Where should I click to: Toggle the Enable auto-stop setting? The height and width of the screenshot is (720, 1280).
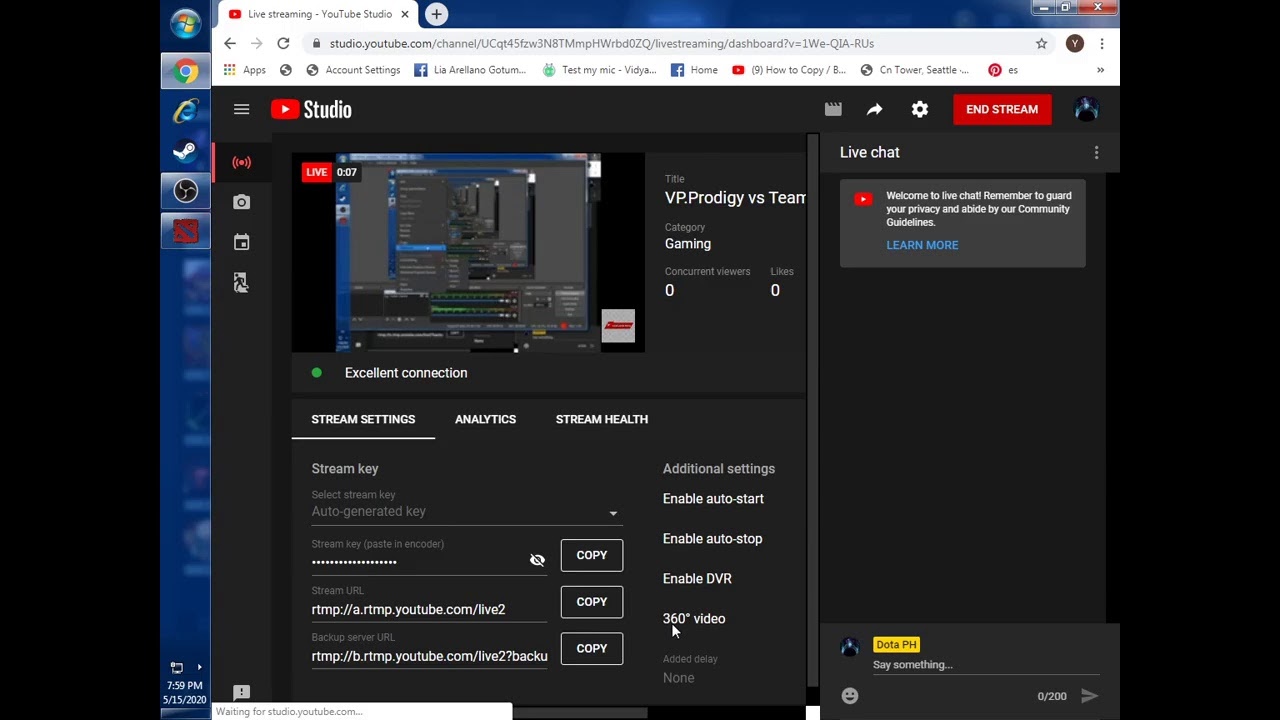click(x=712, y=539)
